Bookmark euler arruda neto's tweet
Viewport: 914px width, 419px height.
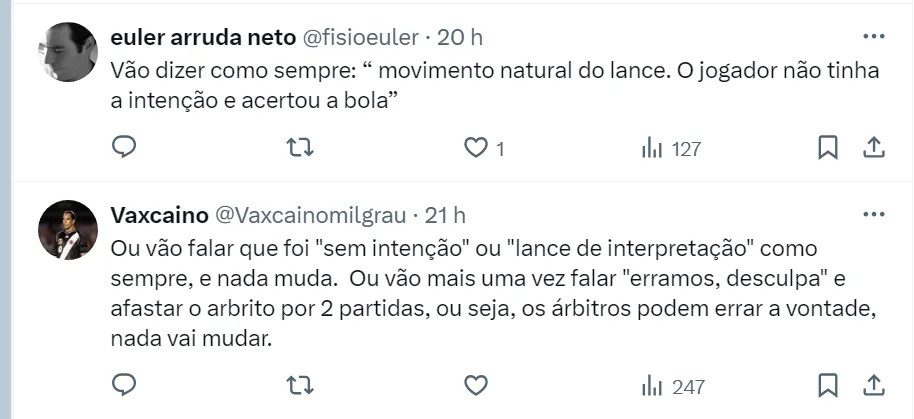pyautogui.click(x=828, y=148)
